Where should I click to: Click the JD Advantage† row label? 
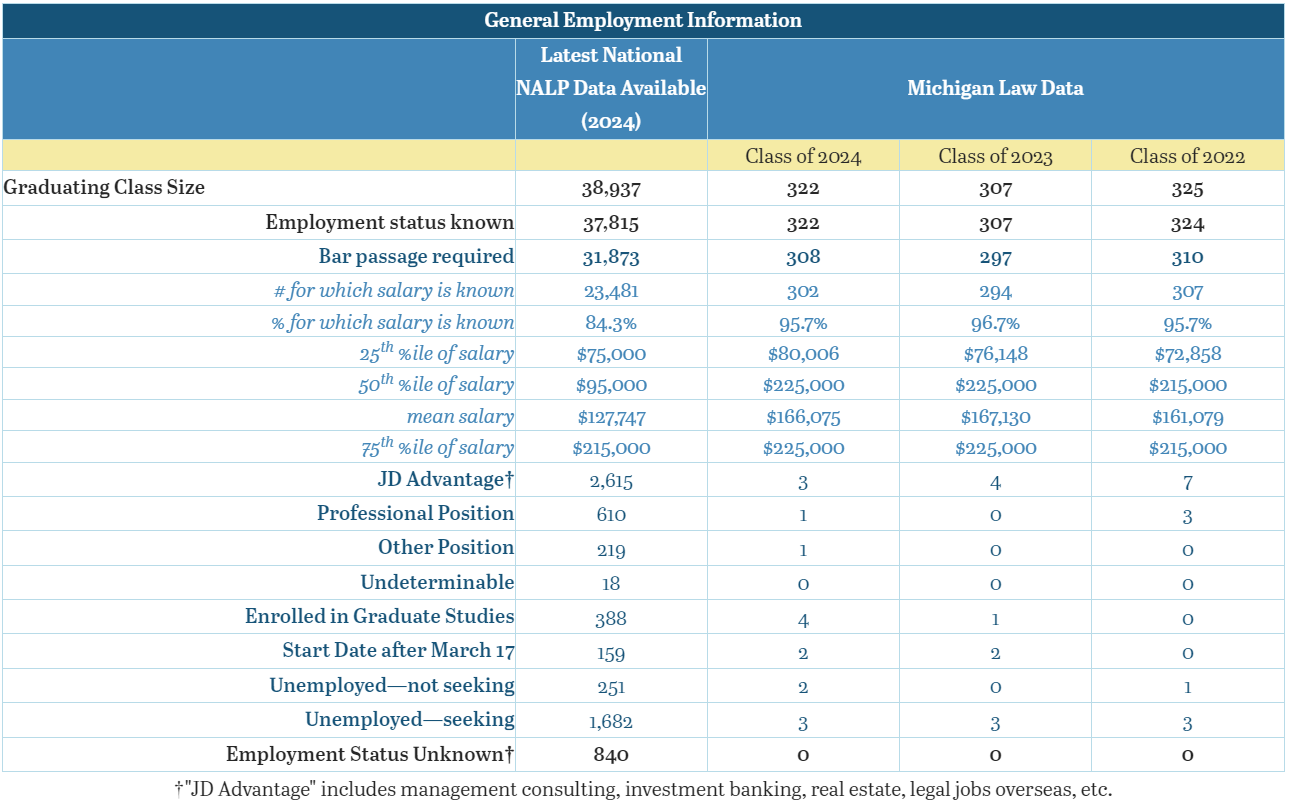pyautogui.click(x=445, y=479)
